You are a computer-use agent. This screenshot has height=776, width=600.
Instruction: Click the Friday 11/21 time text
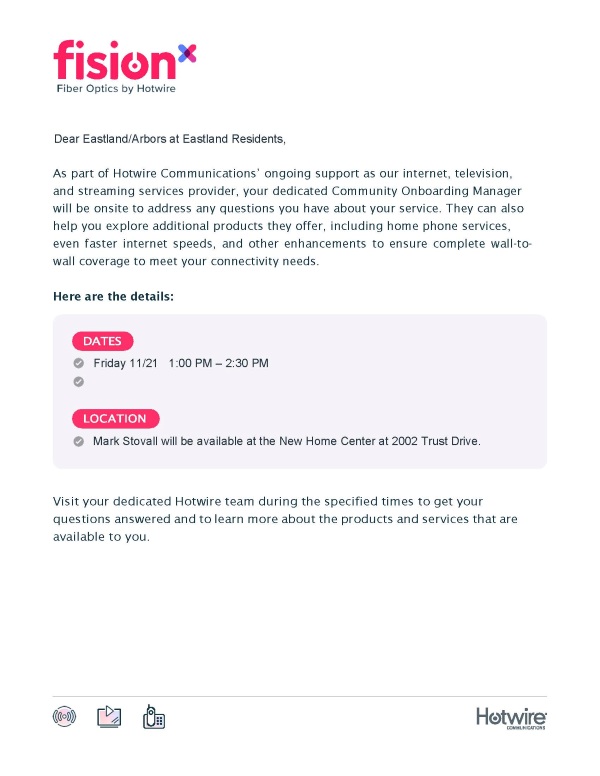point(181,363)
